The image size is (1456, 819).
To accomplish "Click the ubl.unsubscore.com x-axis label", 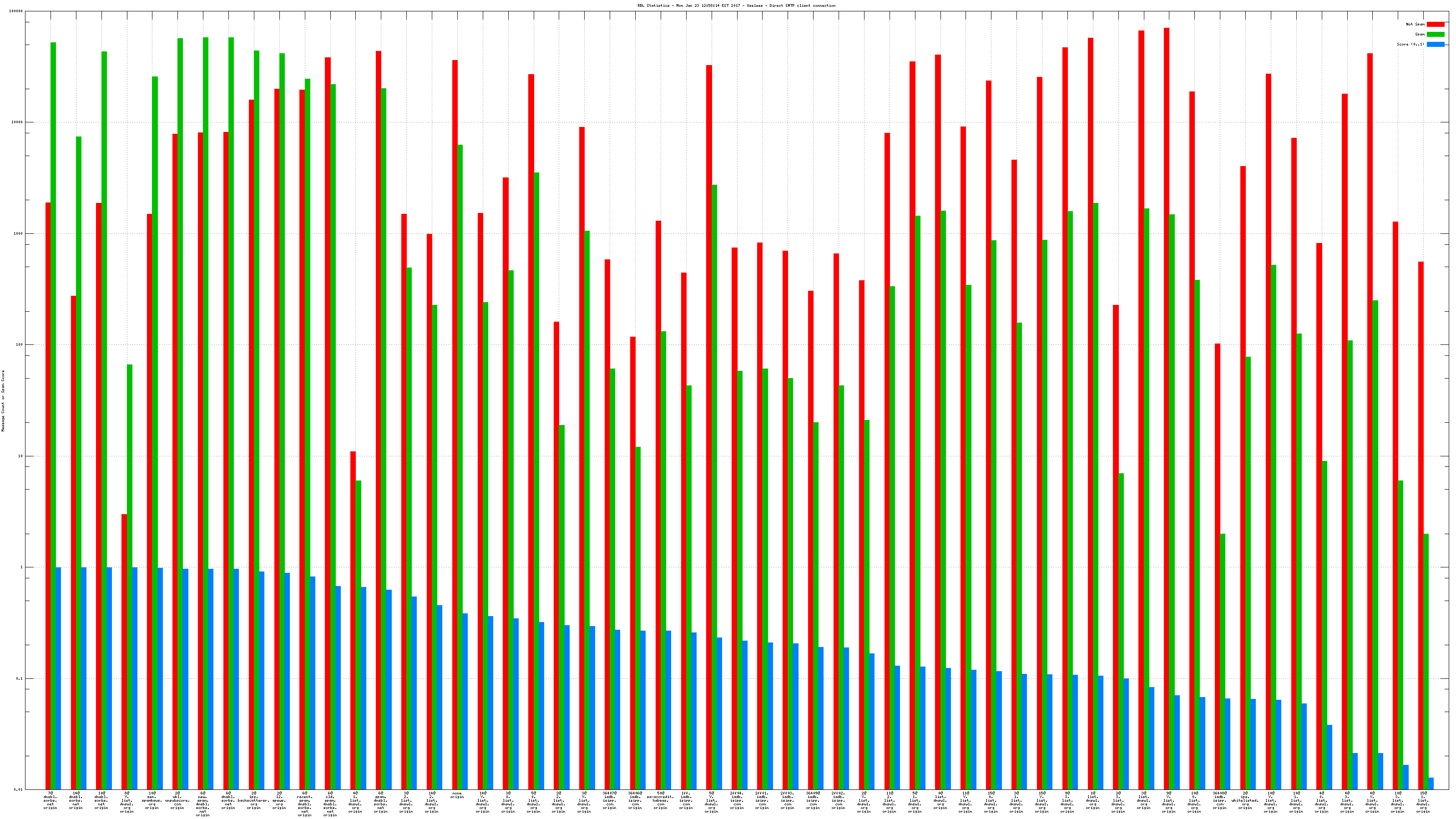I will click(x=177, y=800).
